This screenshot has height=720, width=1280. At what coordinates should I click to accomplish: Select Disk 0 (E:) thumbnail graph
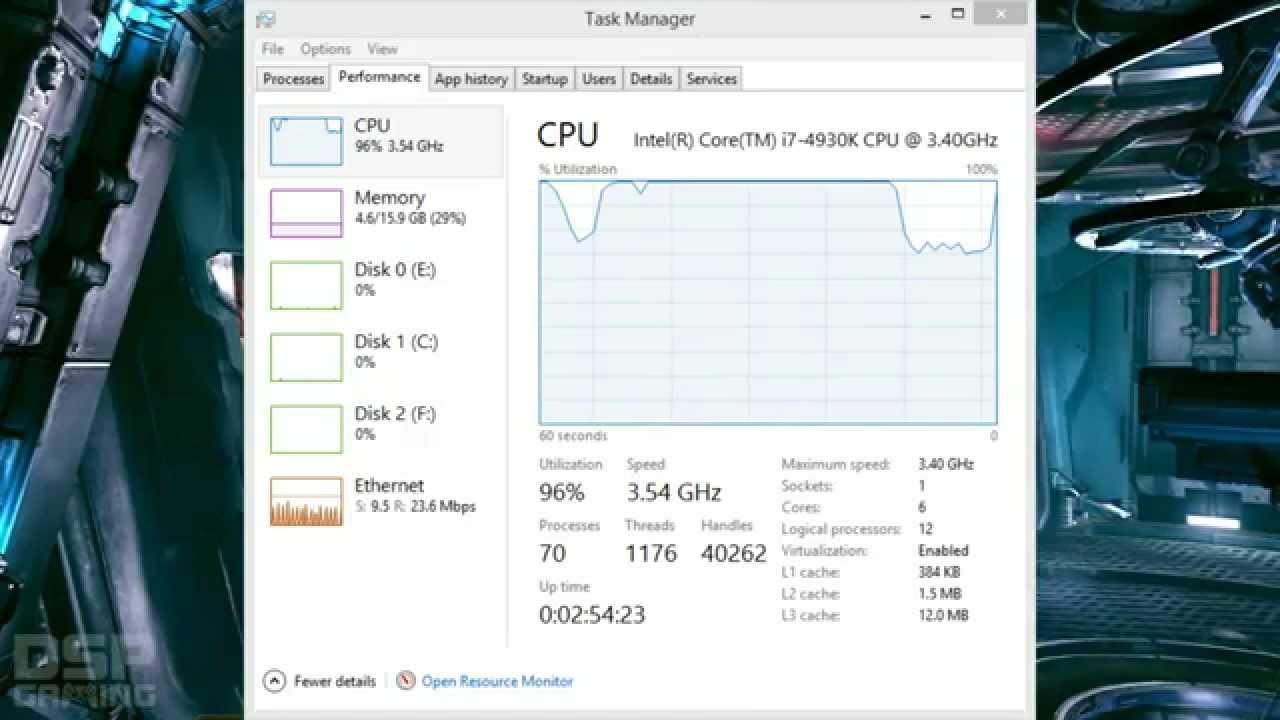[x=306, y=285]
